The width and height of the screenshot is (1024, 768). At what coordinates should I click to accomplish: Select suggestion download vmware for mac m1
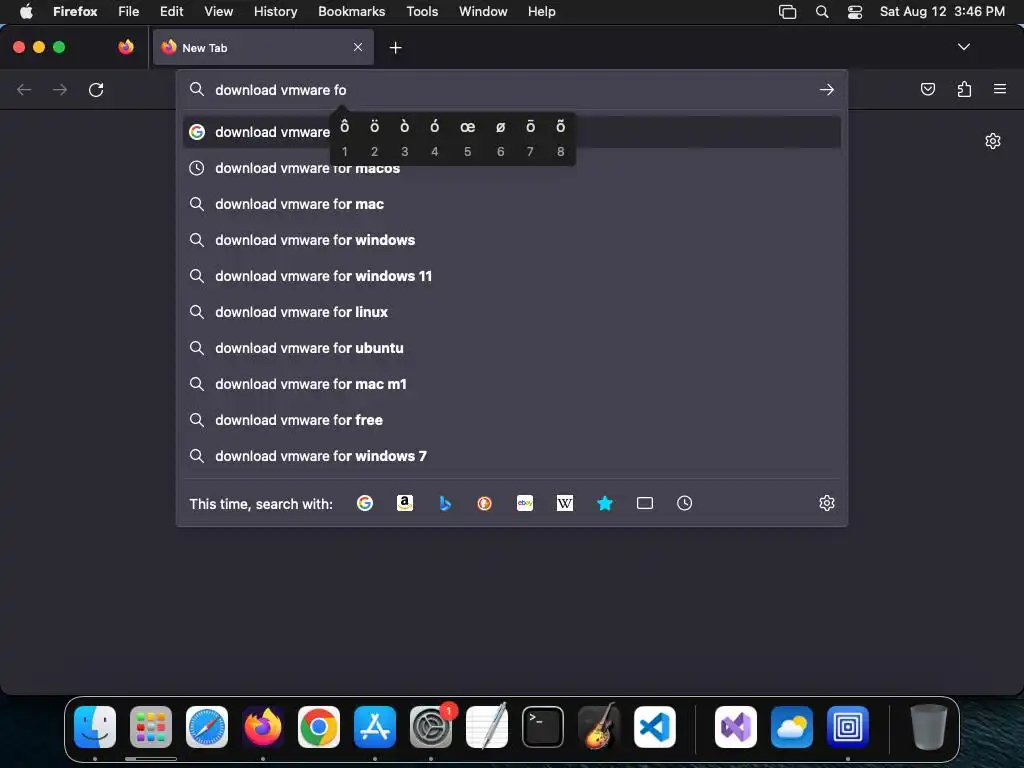(x=512, y=384)
